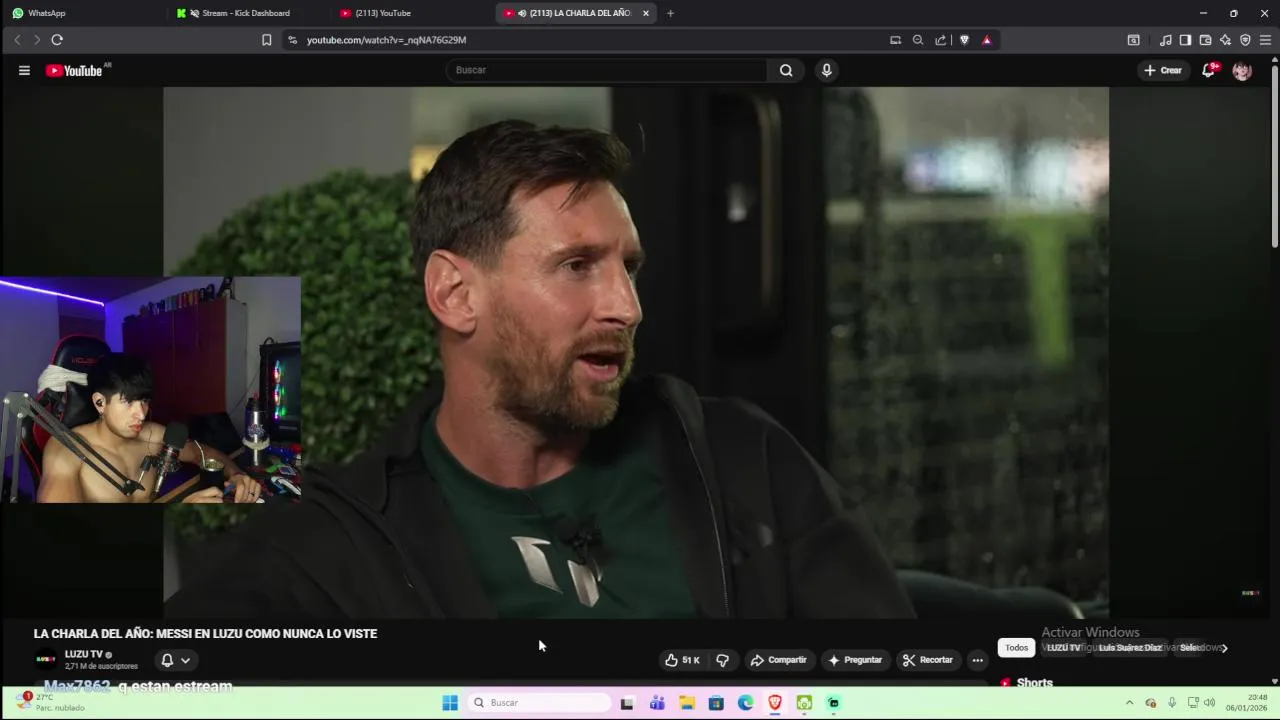Dislike the video with thumbs-down button
Image resolution: width=1280 pixels, height=720 pixels.
(722, 660)
